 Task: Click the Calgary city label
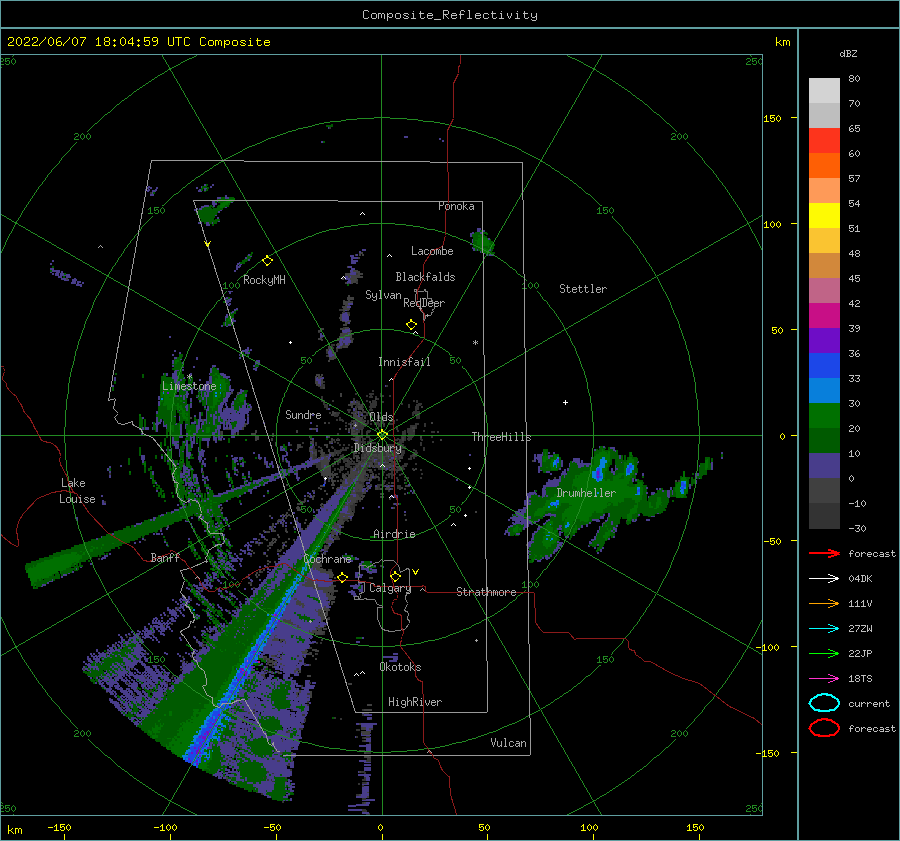tap(390, 588)
